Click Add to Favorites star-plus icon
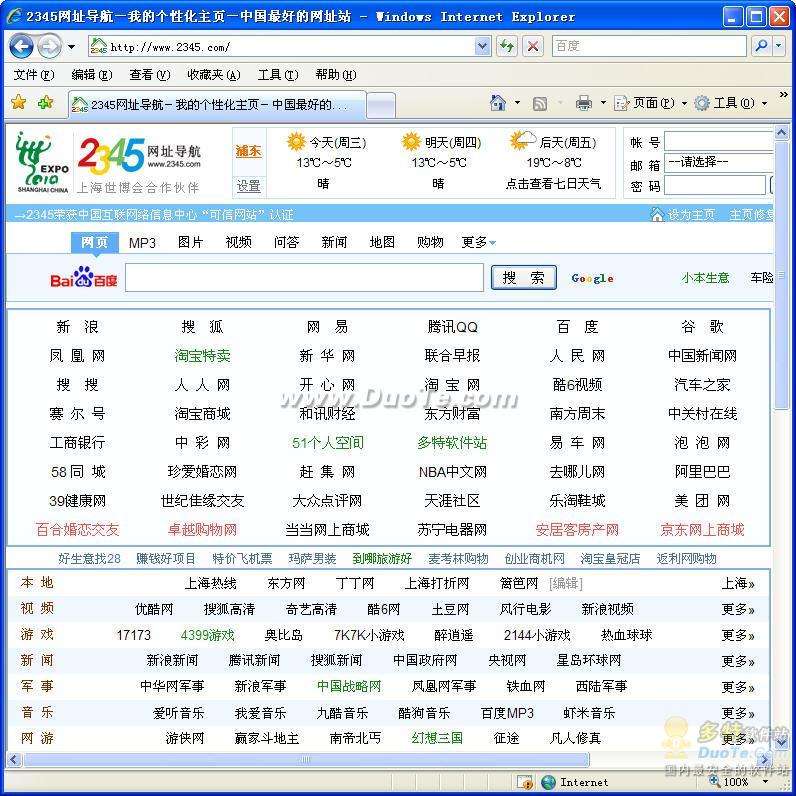 click(46, 102)
